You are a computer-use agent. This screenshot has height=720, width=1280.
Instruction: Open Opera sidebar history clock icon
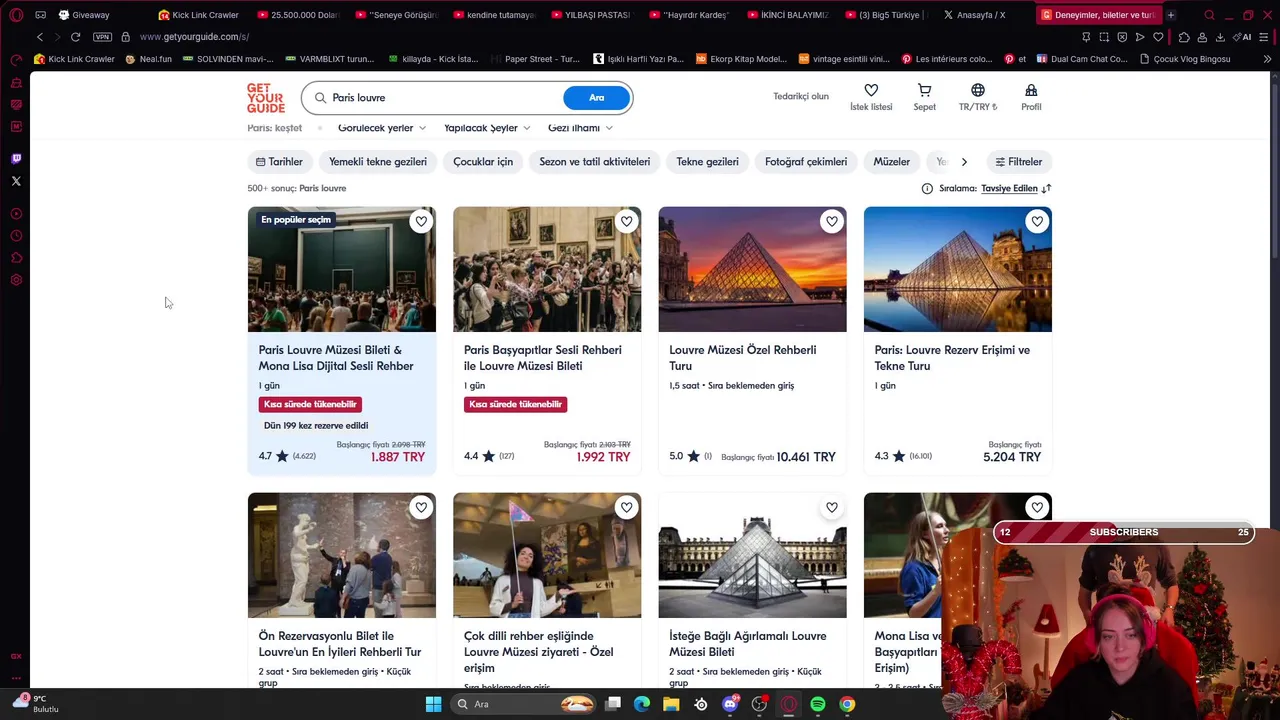[x=16, y=236]
